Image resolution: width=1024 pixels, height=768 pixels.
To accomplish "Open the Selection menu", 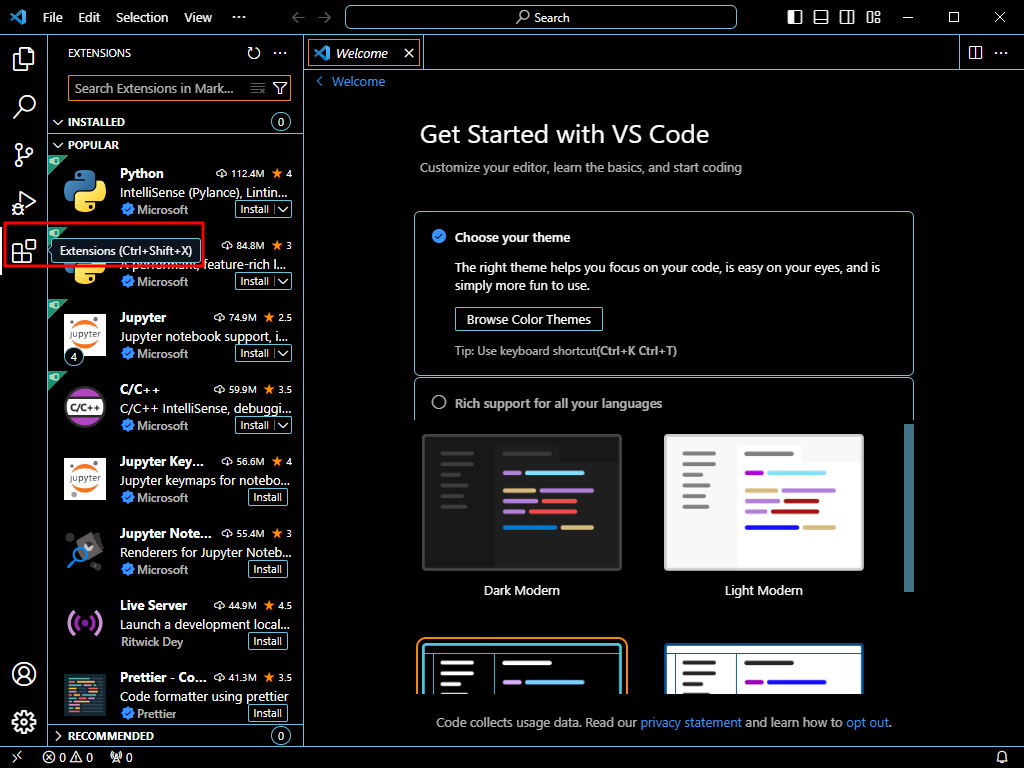I will (142, 18).
